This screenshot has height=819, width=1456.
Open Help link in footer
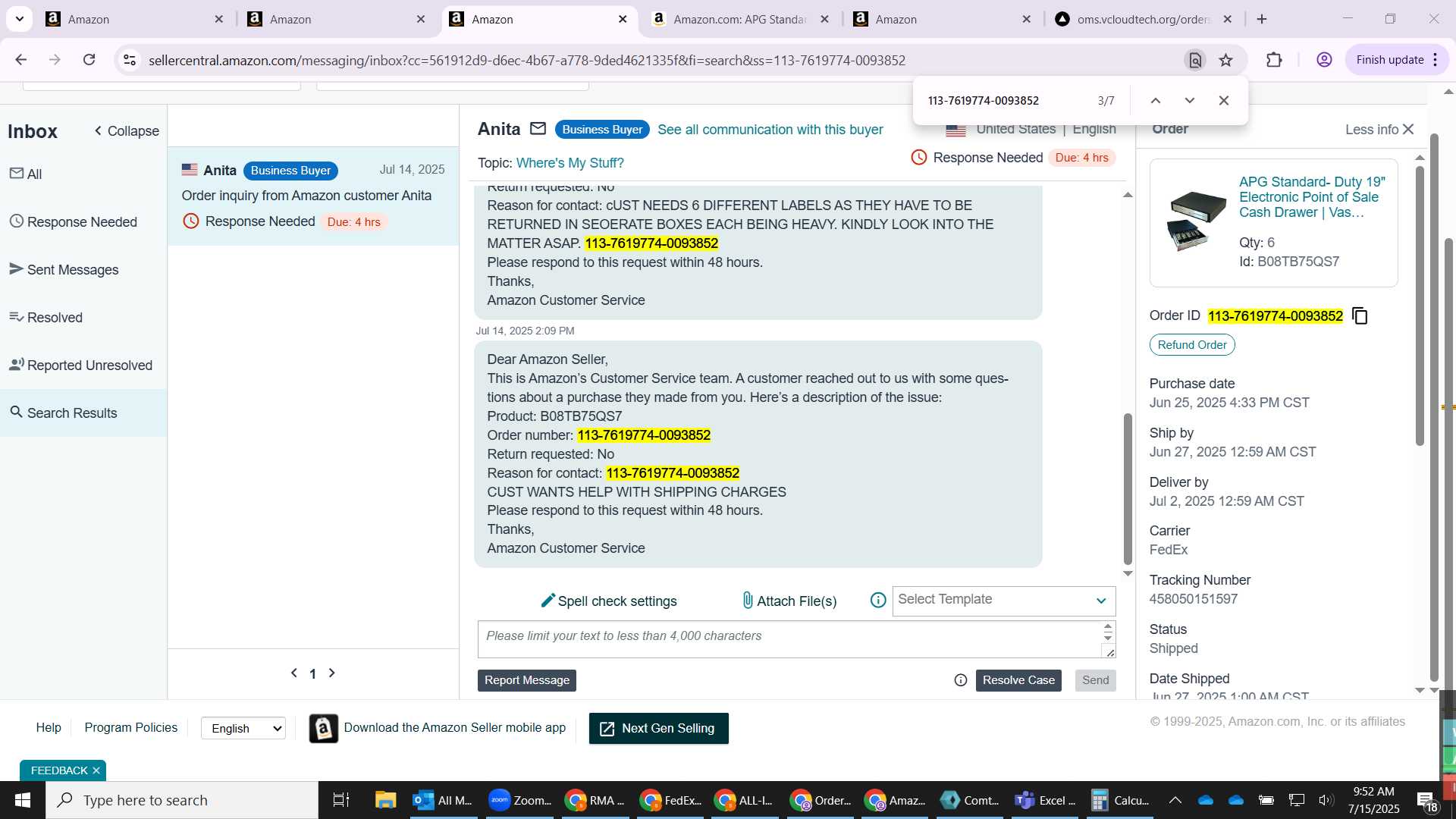49,727
